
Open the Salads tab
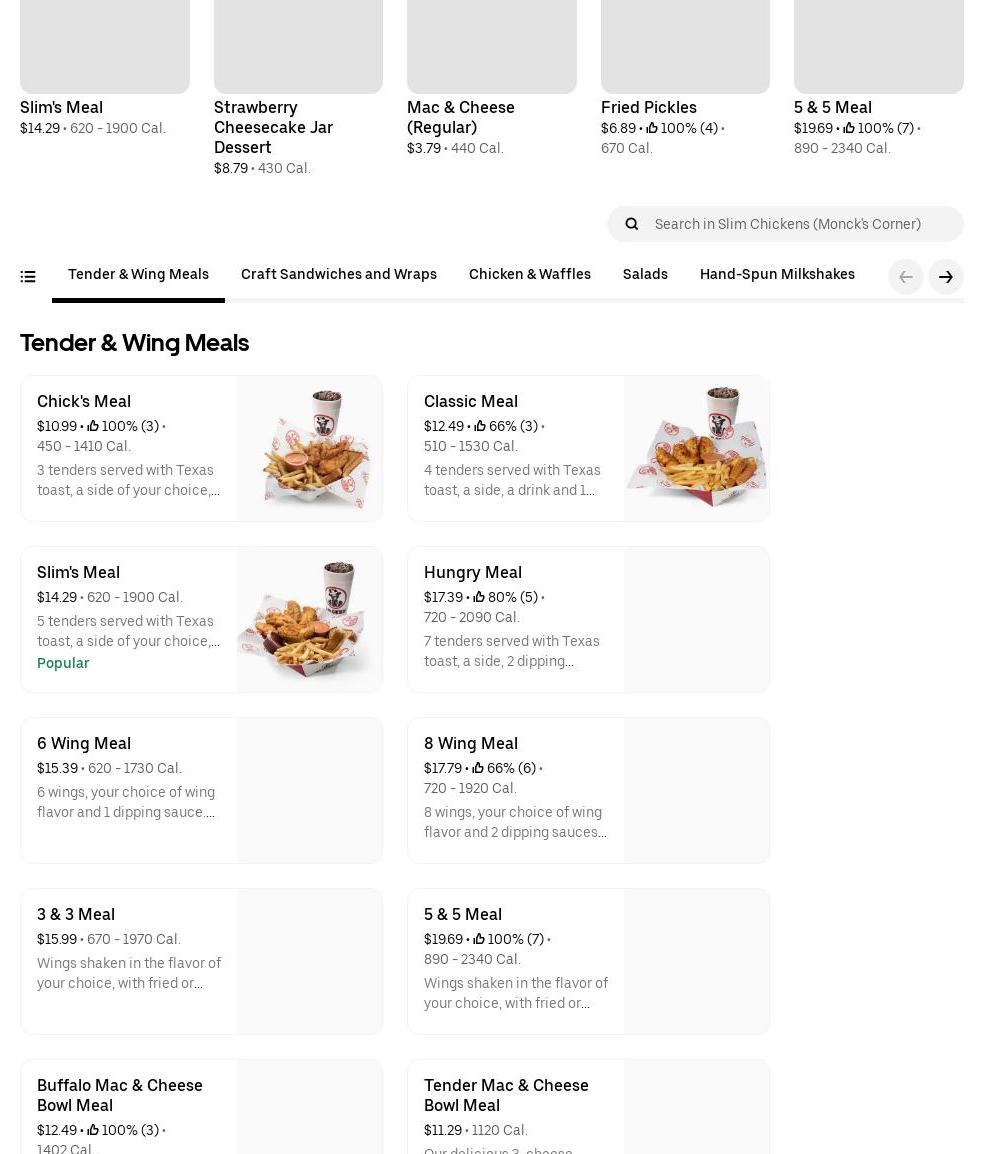click(645, 275)
